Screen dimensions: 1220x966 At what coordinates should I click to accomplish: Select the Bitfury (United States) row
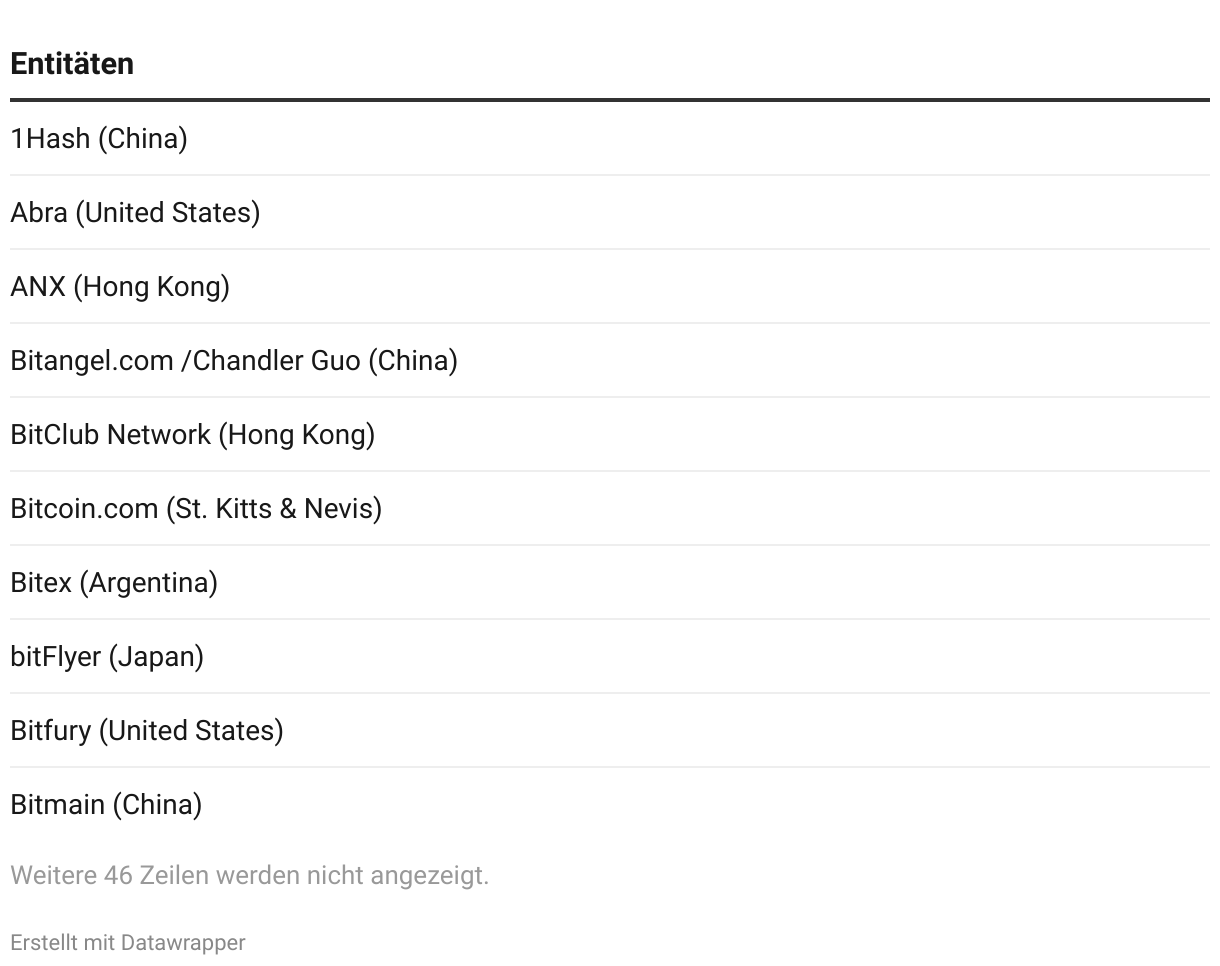pyautogui.click(x=610, y=730)
